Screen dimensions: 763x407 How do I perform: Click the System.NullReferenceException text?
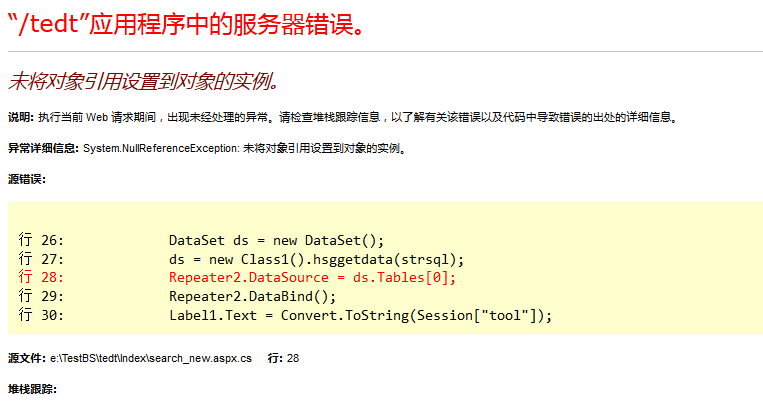tap(161, 148)
